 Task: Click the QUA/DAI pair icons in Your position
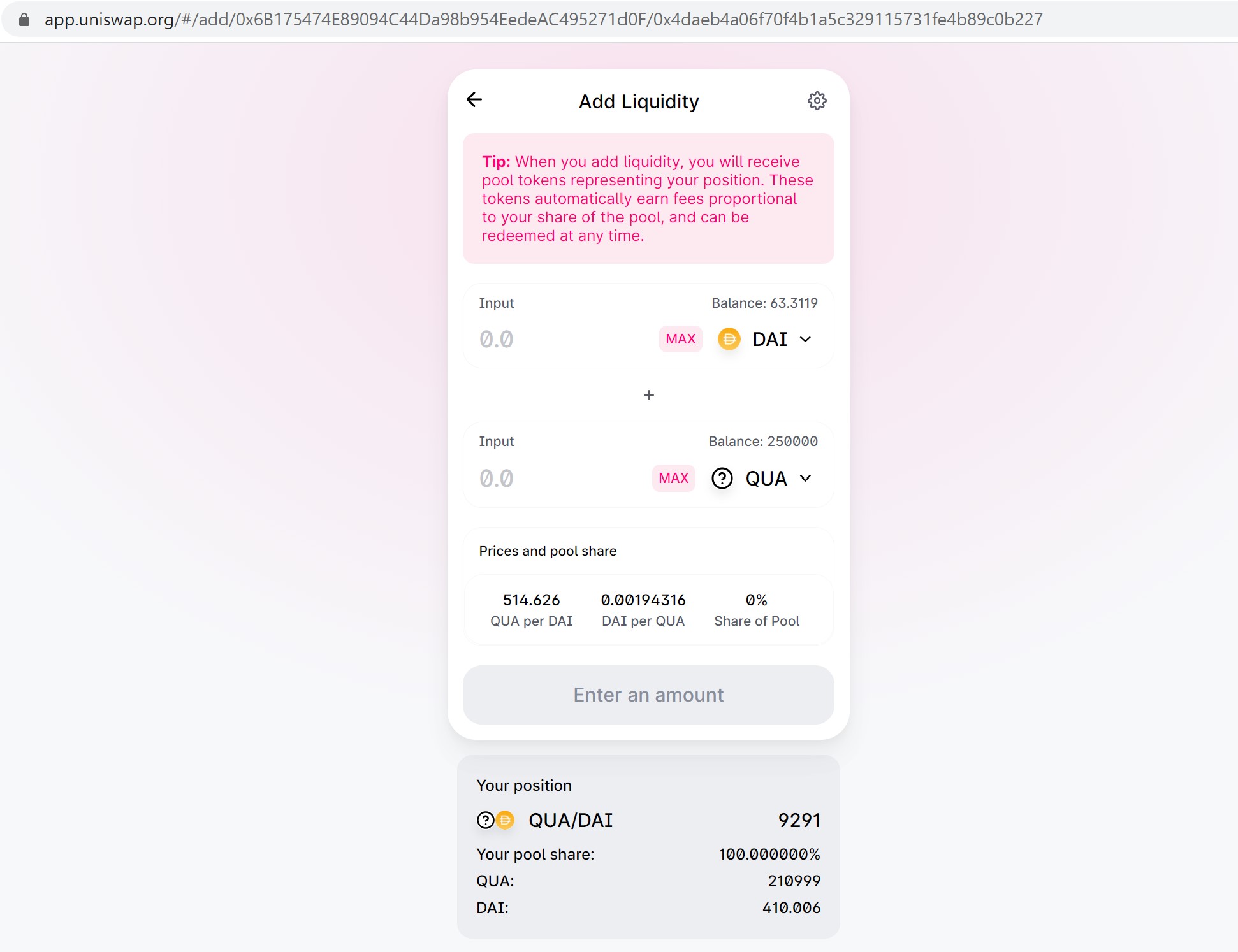495,820
